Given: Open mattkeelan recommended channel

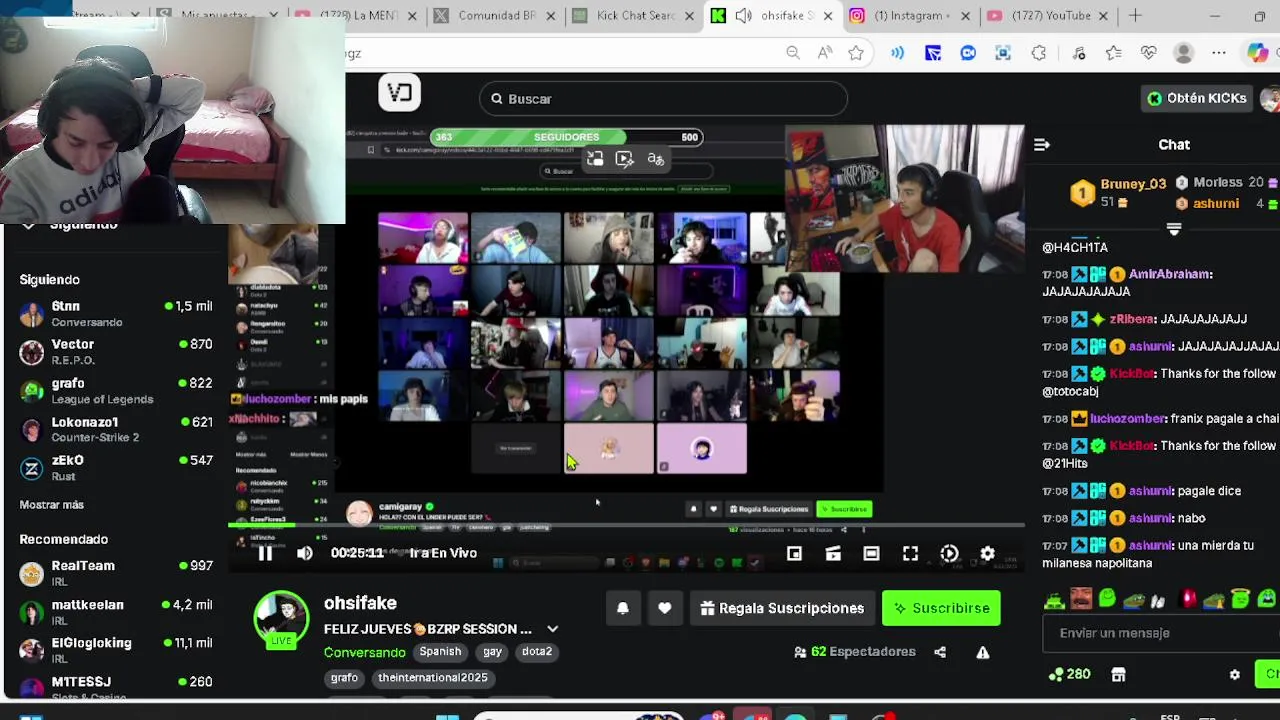Looking at the screenshot, I should pyautogui.click(x=116, y=612).
